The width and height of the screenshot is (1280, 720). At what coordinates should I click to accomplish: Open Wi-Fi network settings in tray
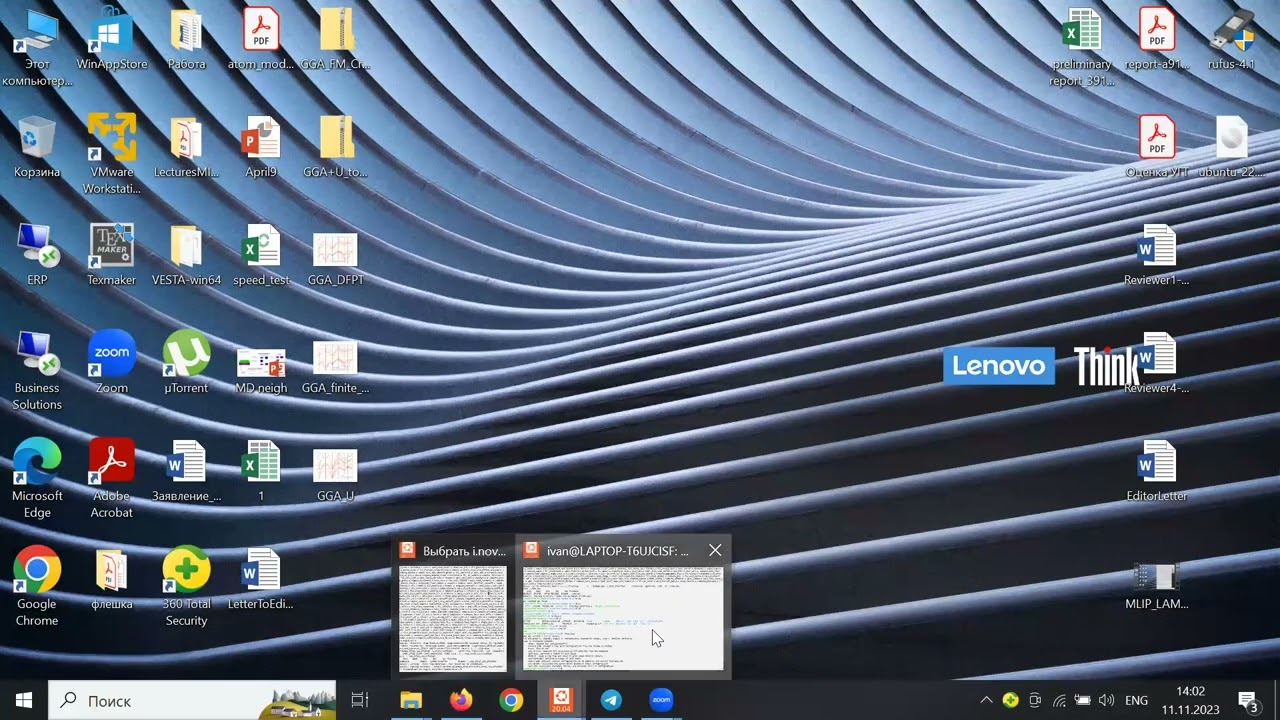[1059, 700]
